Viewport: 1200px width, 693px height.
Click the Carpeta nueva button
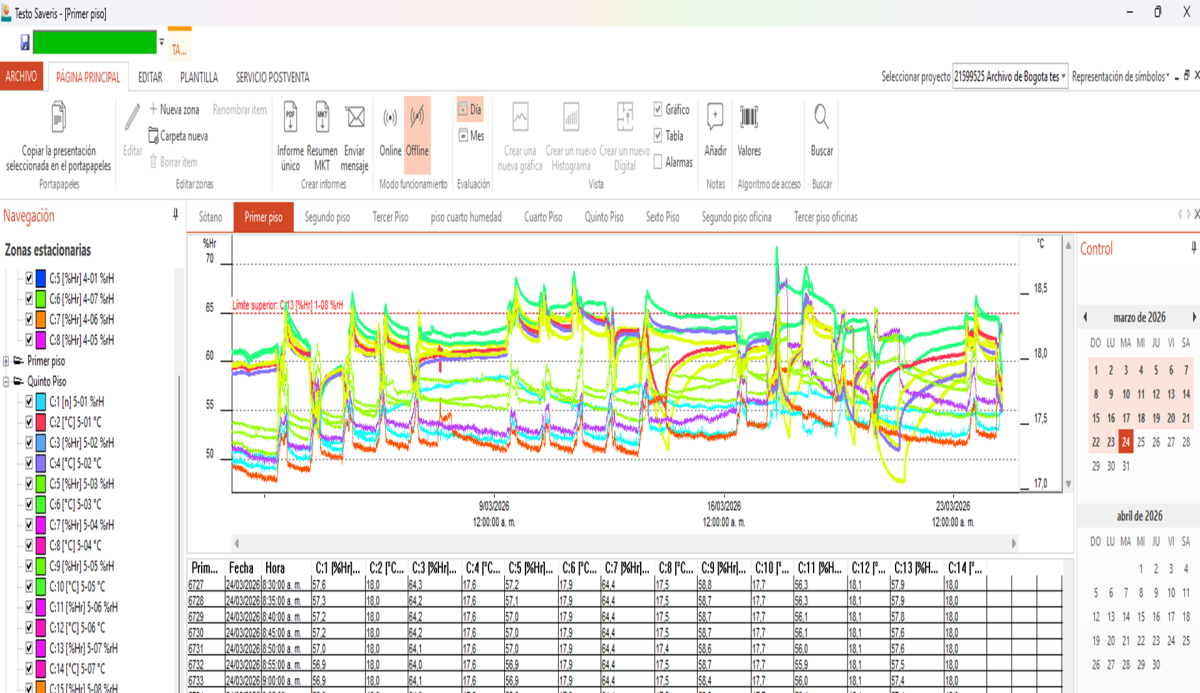click(178, 136)
